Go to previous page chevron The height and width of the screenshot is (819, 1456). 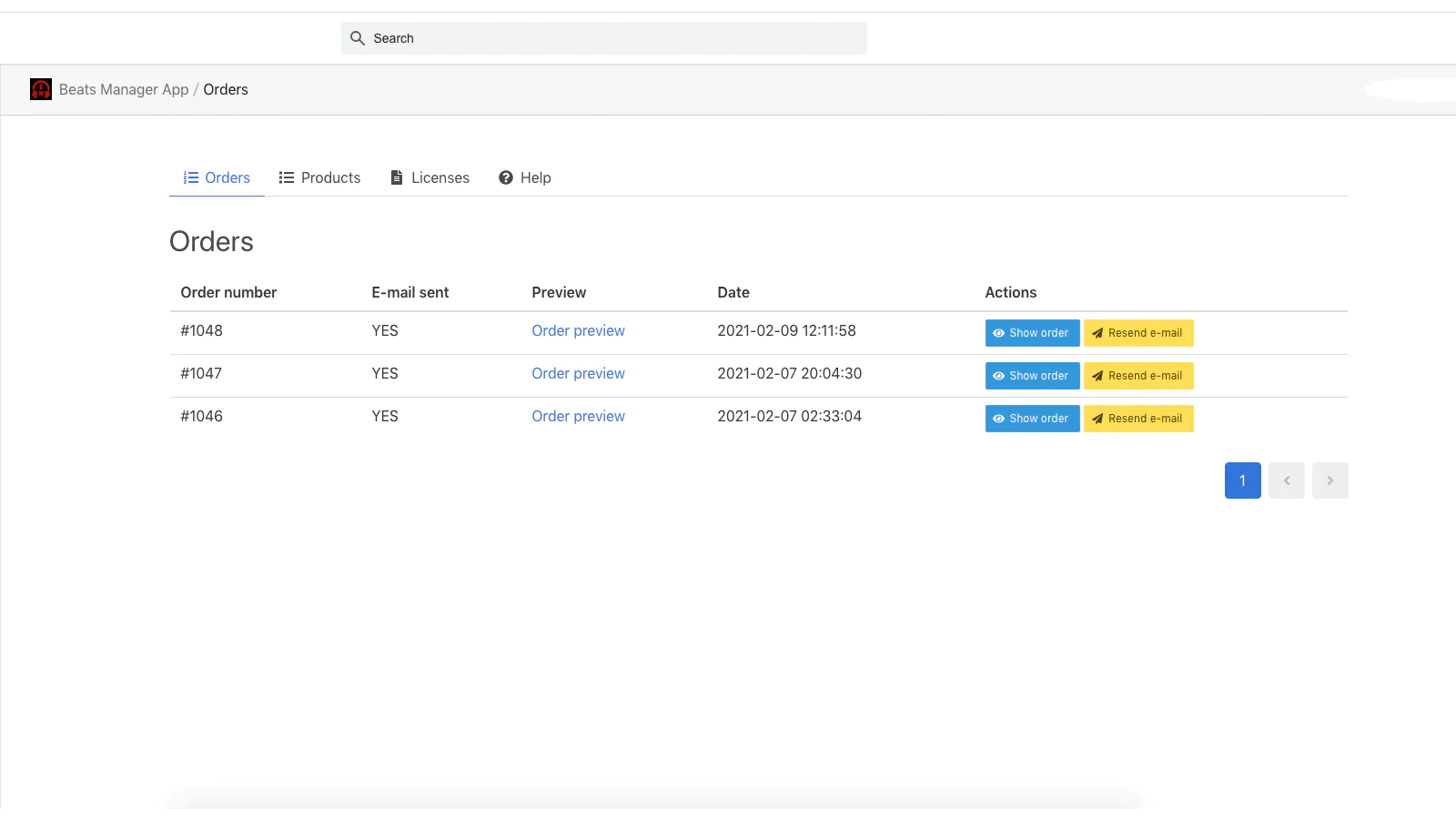coord(1286,480)
